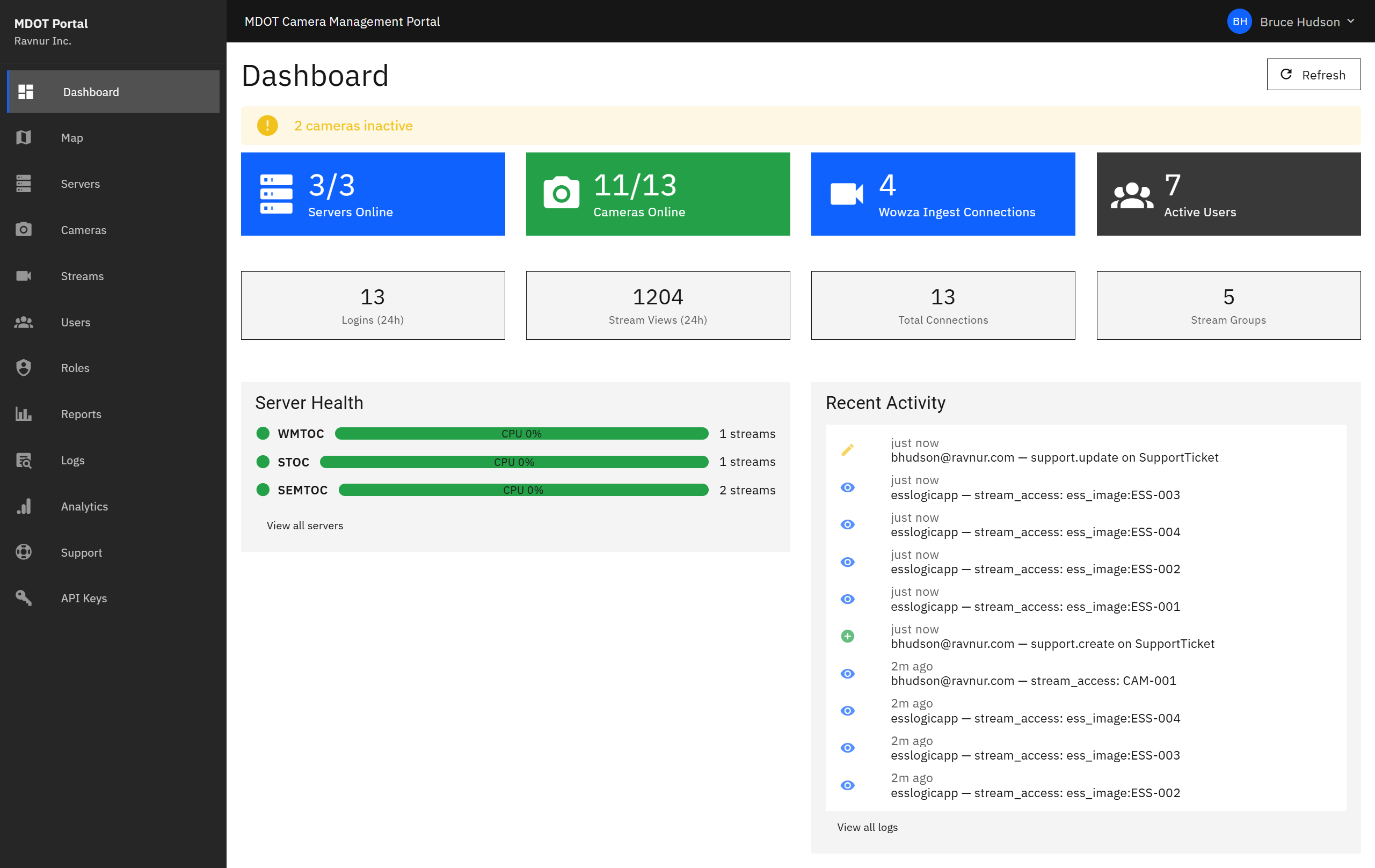Click the Reports bar-chart icon
The image size is (1375, 868).
[24, 414]
